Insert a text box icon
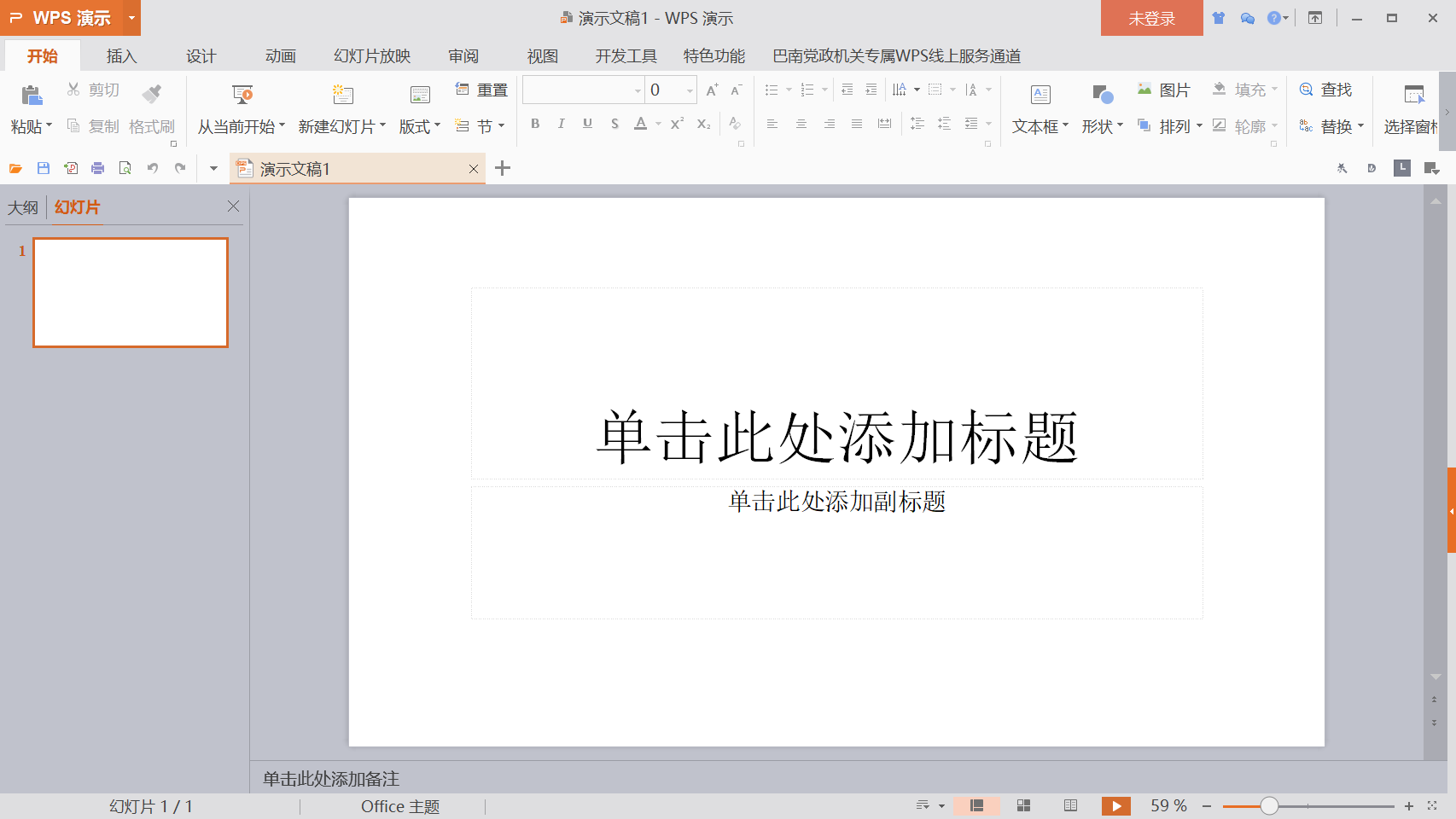Screen dimensions: 1456x819 (1040, 94)
